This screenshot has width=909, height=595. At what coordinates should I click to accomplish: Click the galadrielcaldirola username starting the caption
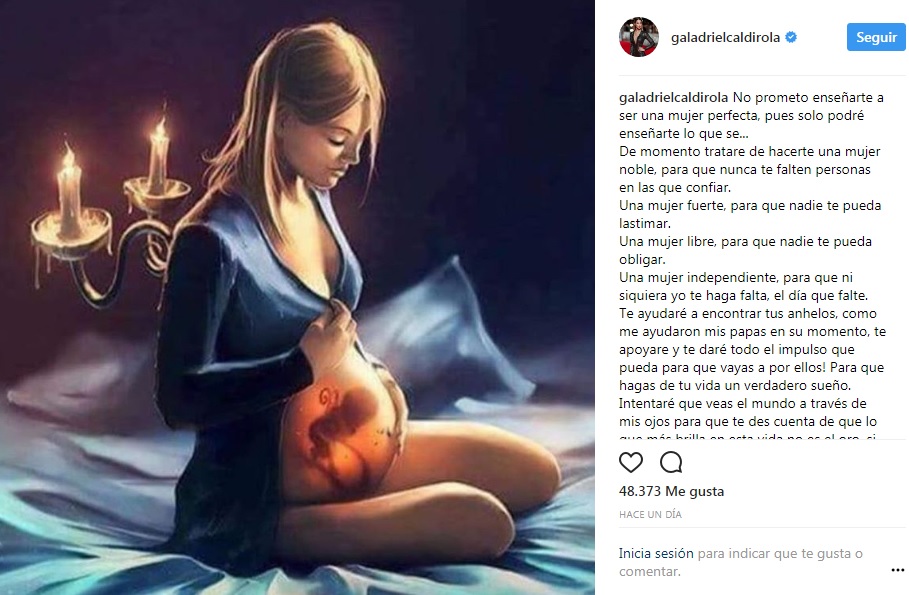pyautogui.click(x=673, y=97)
